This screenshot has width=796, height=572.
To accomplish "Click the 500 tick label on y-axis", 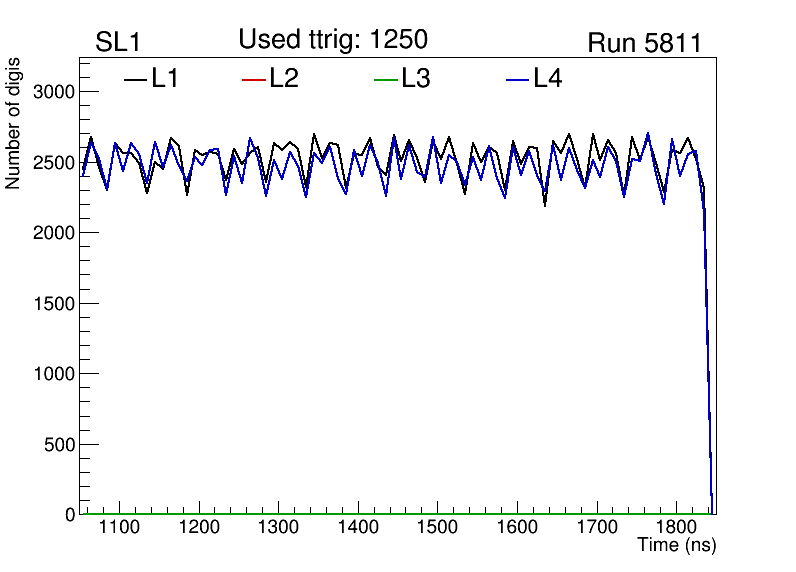I will click(62, 445).
